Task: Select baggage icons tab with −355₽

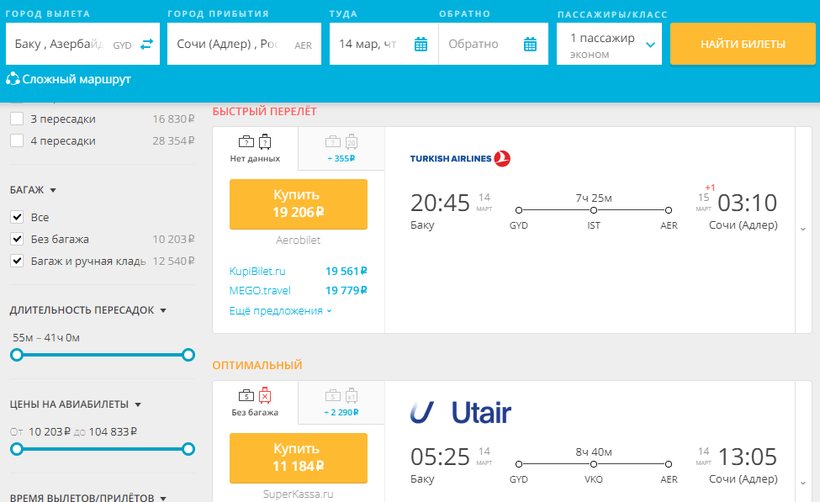Action: pos(341,149)
